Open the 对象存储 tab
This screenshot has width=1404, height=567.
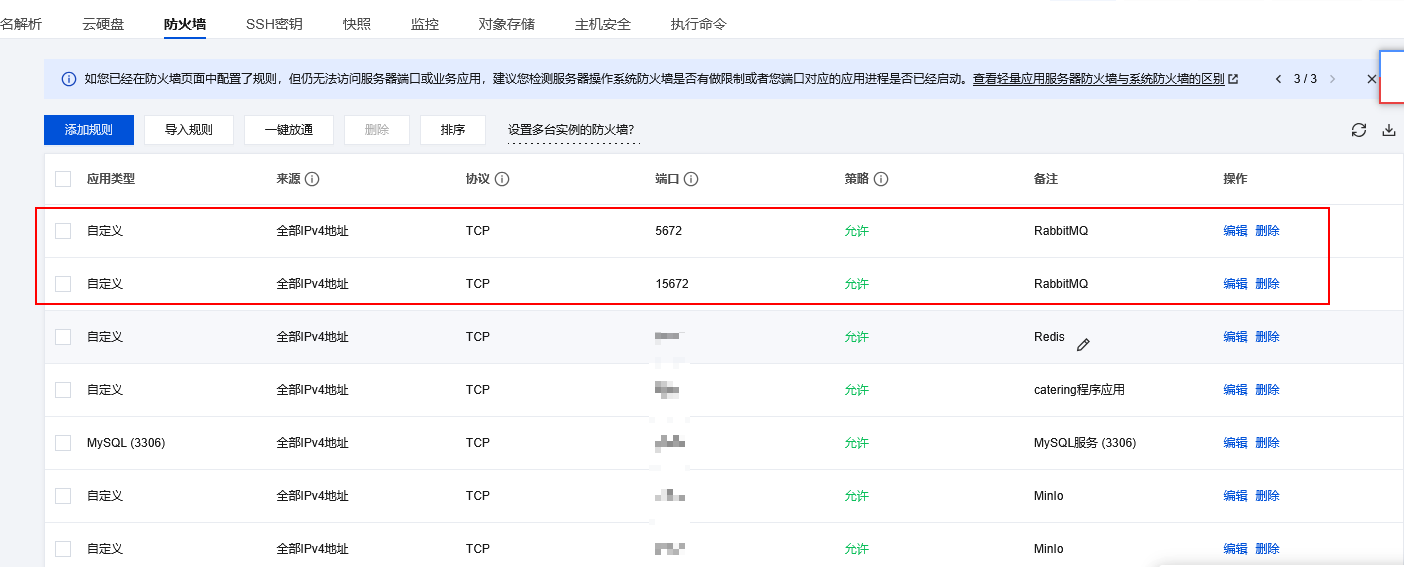[x=506, y=24]
